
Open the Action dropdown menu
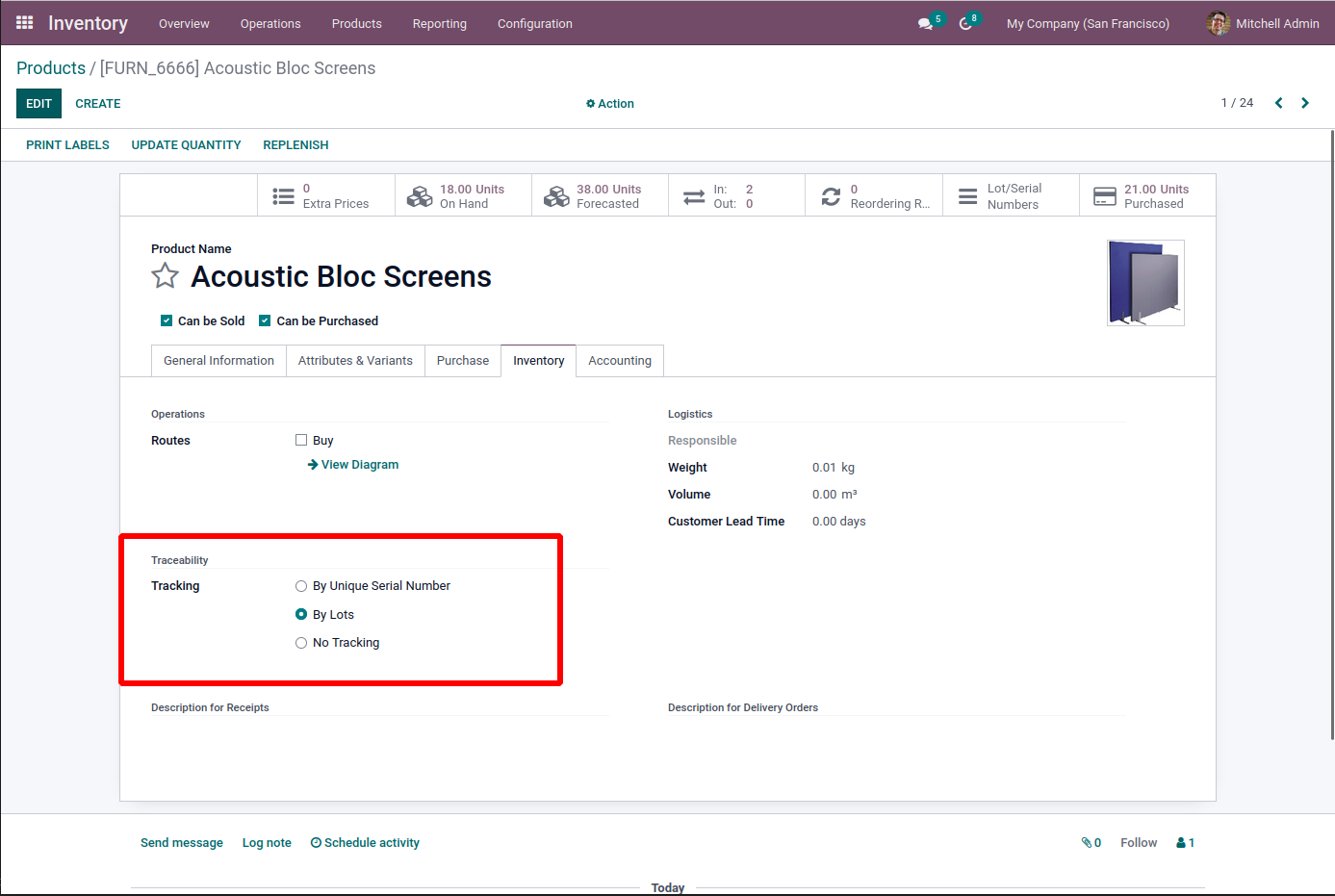point(610,104)
